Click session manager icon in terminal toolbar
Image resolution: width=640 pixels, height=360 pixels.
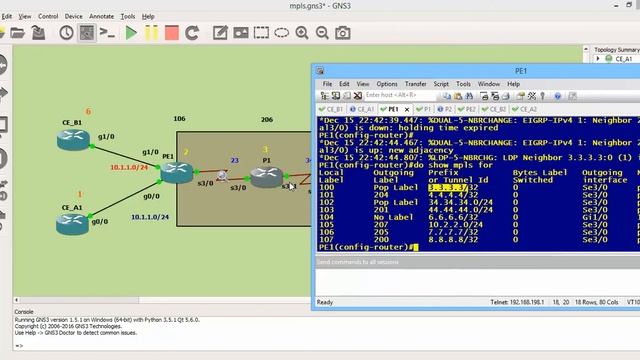coord(324,96)
